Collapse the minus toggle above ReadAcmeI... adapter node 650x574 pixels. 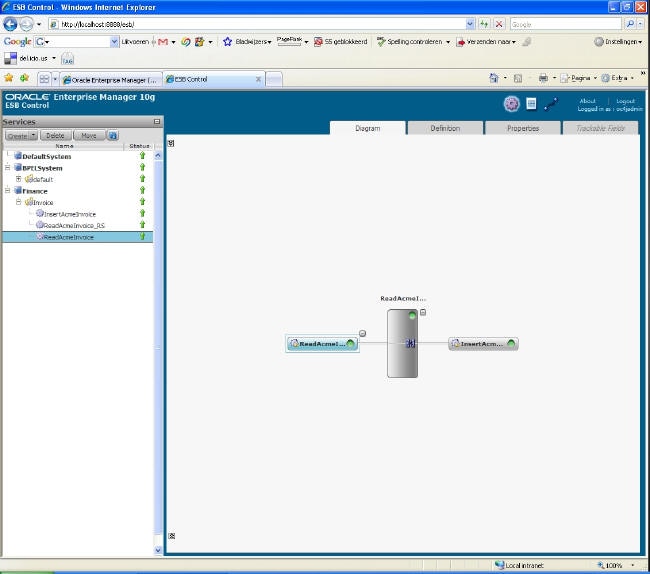(x=362, y=333)
